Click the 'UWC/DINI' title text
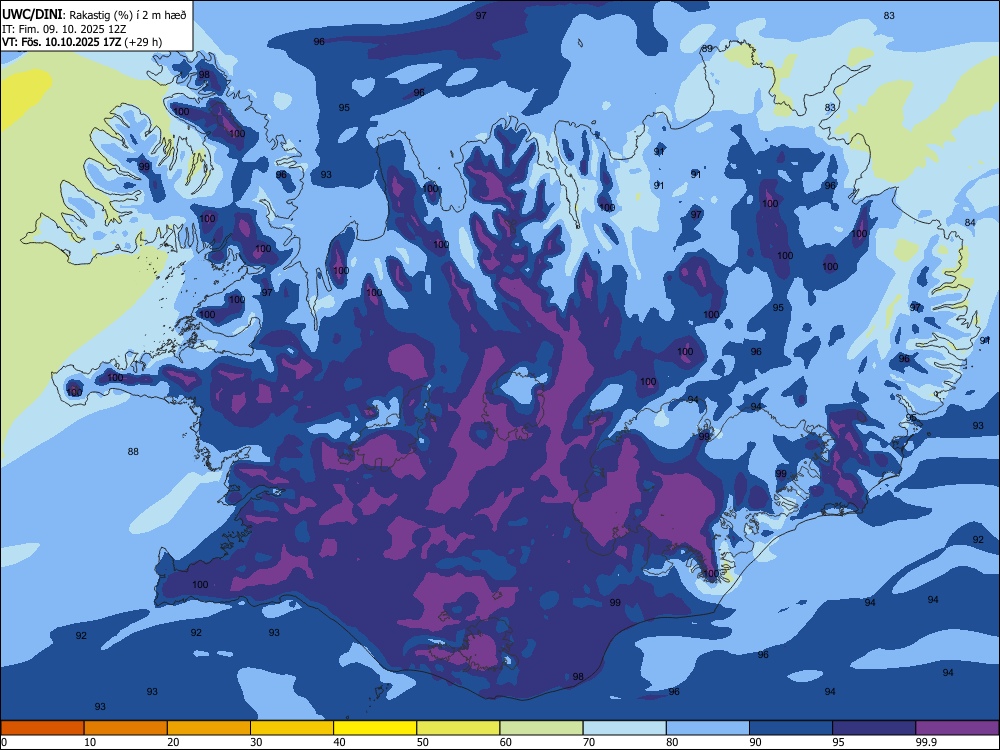The height and width of the screenshot is (750, 1000). click(x=32, y=14)
